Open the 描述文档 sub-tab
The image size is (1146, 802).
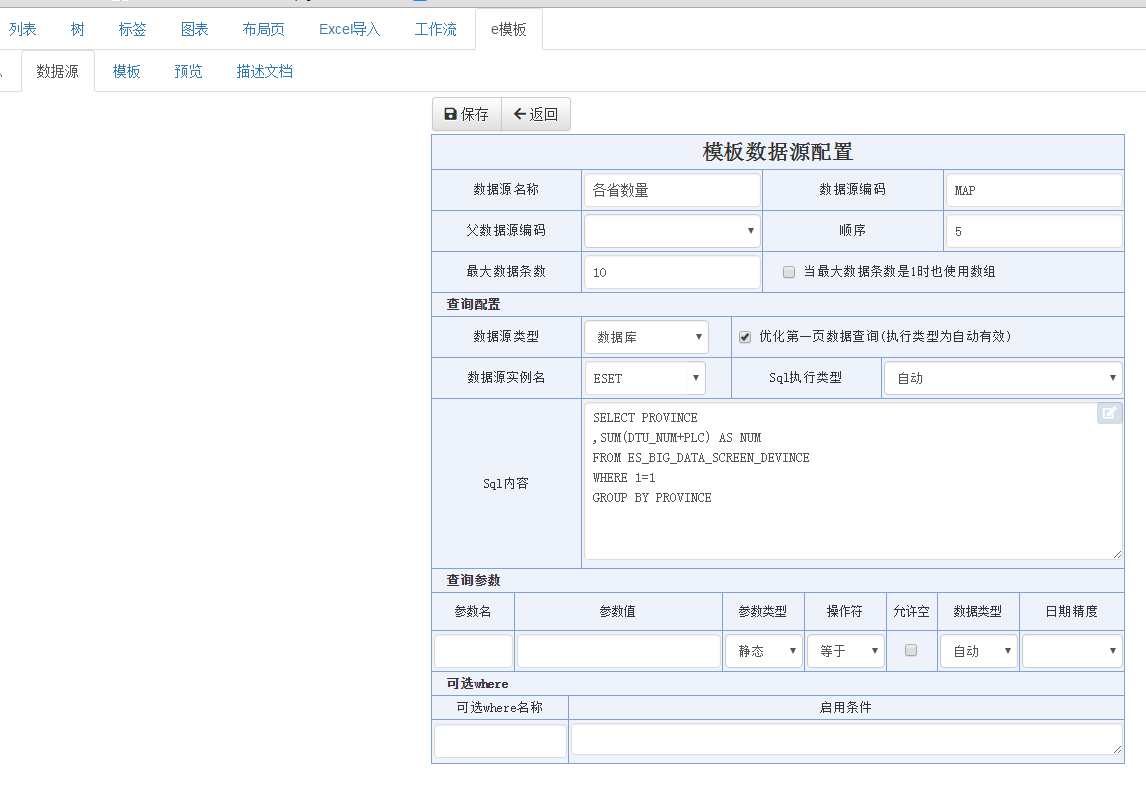point(265,72)
